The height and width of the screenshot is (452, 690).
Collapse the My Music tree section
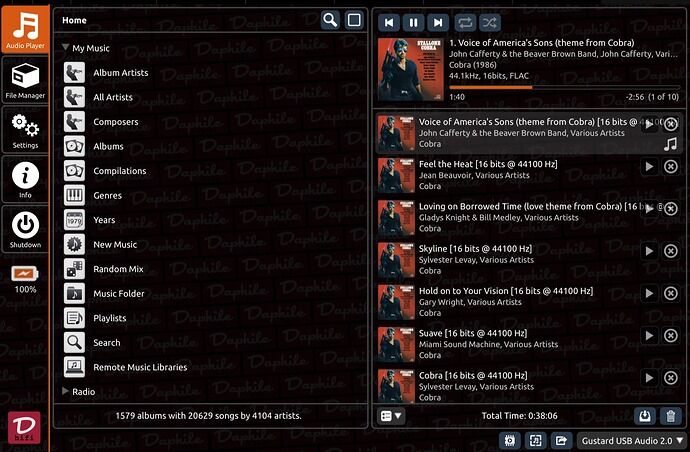(x=65, y=48)
